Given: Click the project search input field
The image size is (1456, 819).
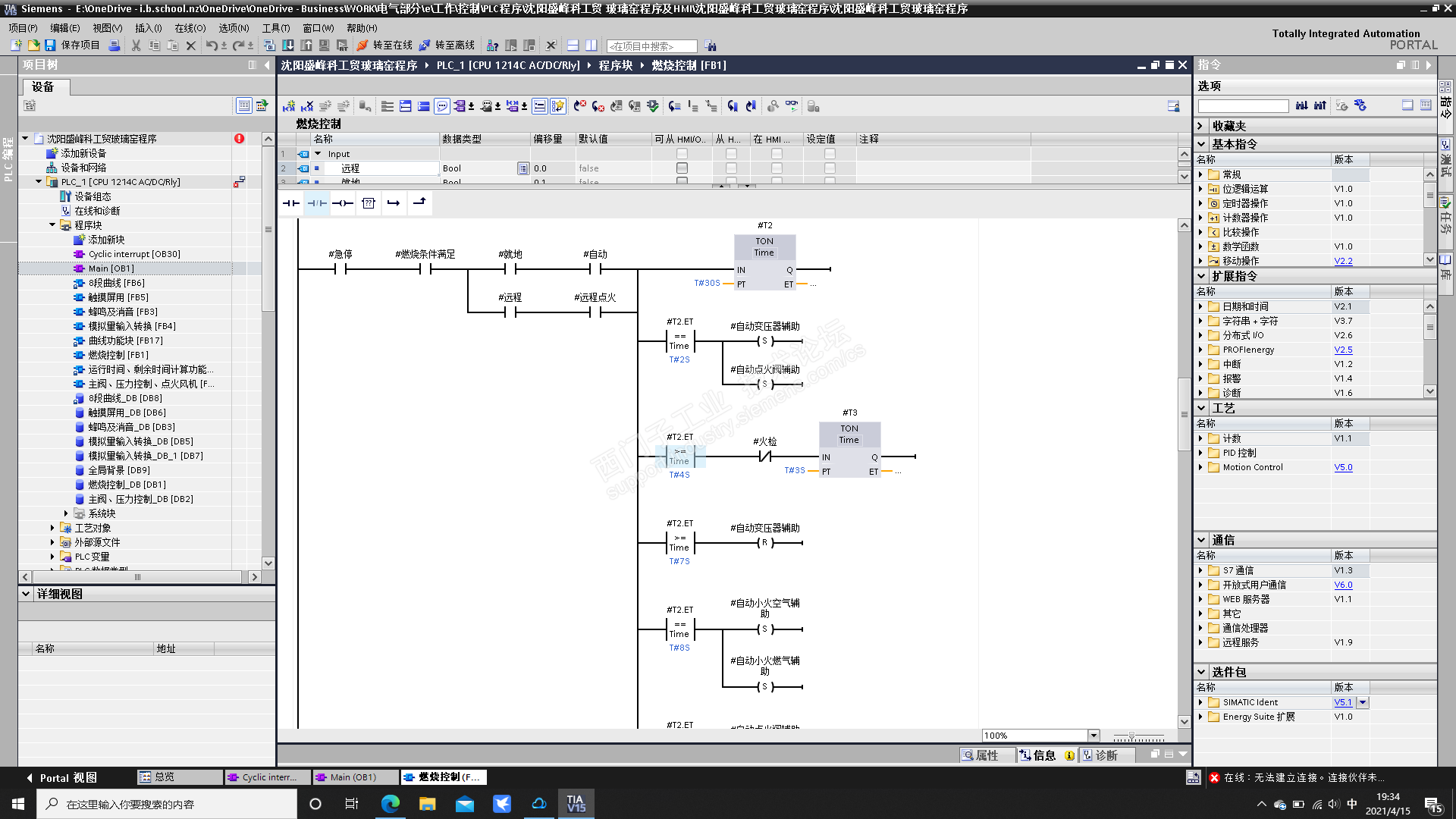Looking at the screenshot, I should click(651, 46).
